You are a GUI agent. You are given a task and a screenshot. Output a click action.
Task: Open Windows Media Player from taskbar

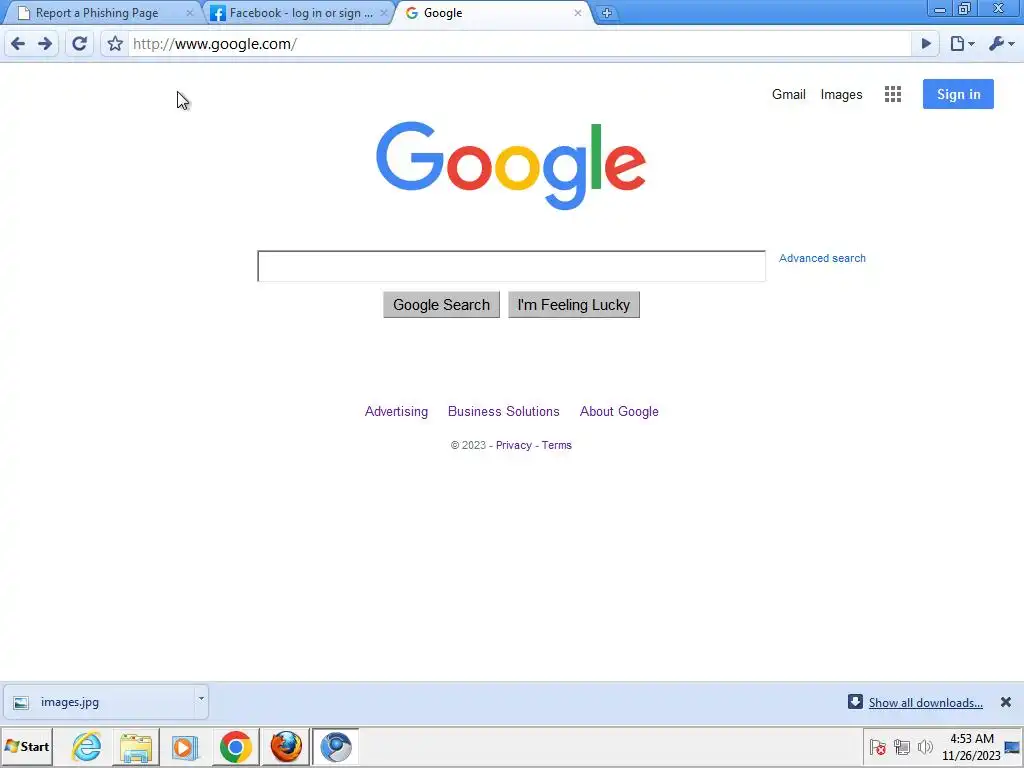tap(185, 746)
